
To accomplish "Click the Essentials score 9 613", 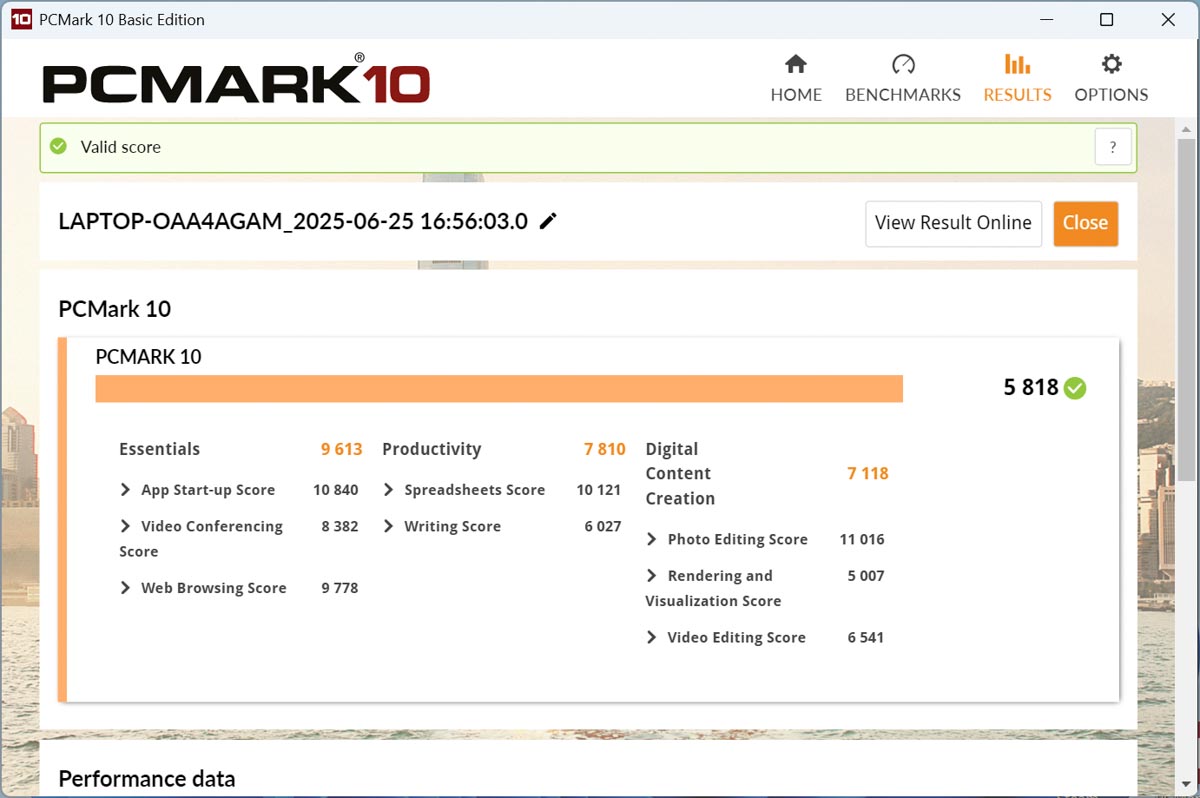I will coord(341,449).
